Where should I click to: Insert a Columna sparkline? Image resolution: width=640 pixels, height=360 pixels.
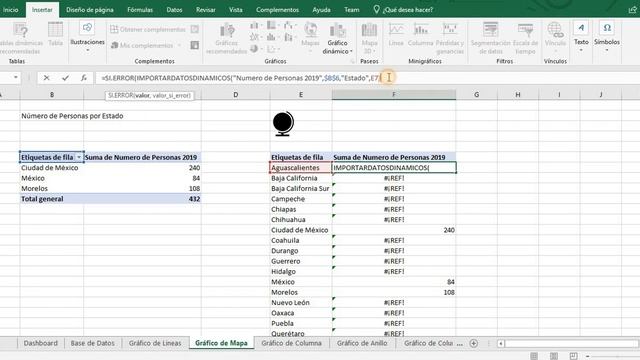click(x=420, y=34)
